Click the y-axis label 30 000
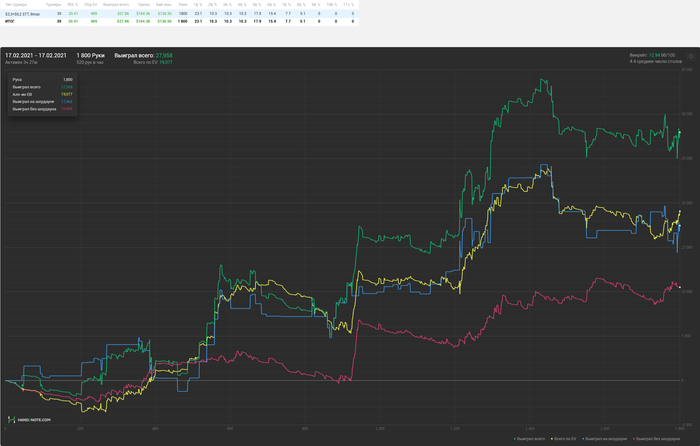This screenshot has height=446, width=700. [687, 114]
